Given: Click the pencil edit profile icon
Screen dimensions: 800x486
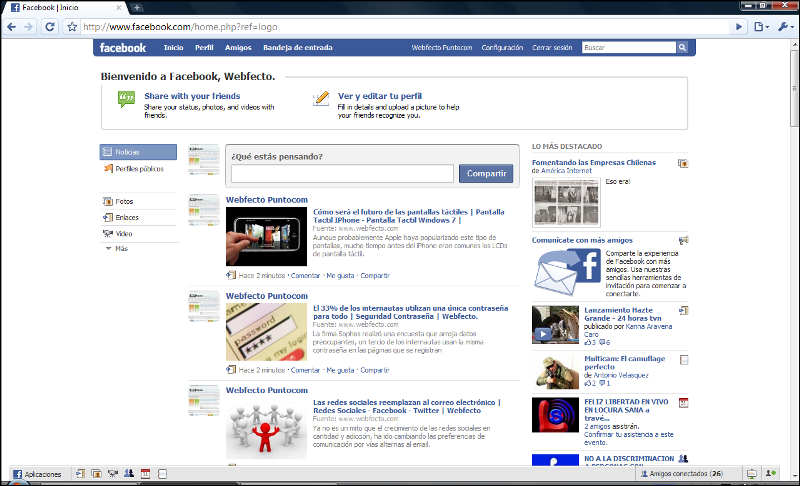Looking at the screenshot, I should 321,98.
